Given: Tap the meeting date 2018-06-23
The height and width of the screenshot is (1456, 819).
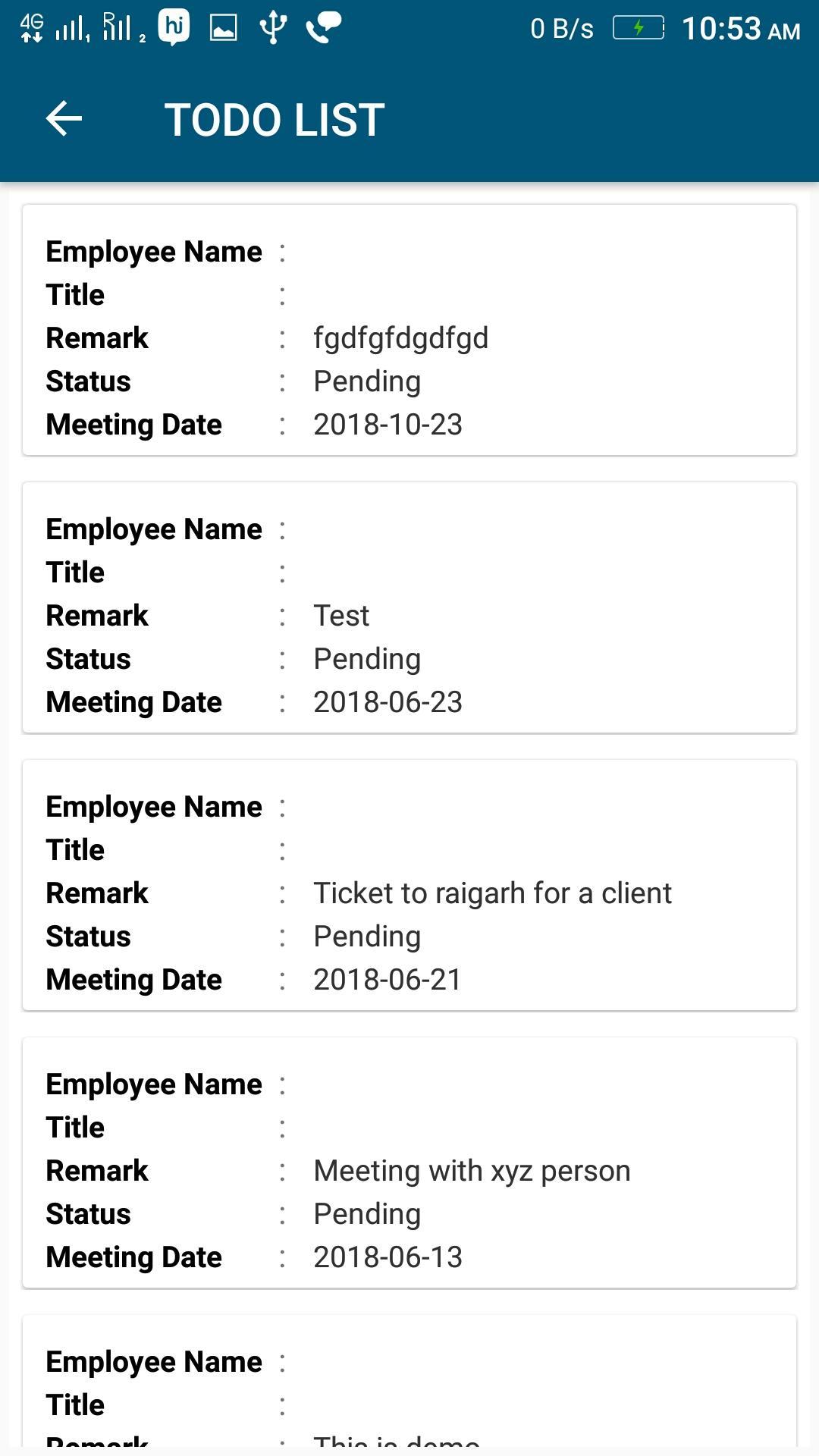Looking at the screenshot, I should (x=388, y=702).
